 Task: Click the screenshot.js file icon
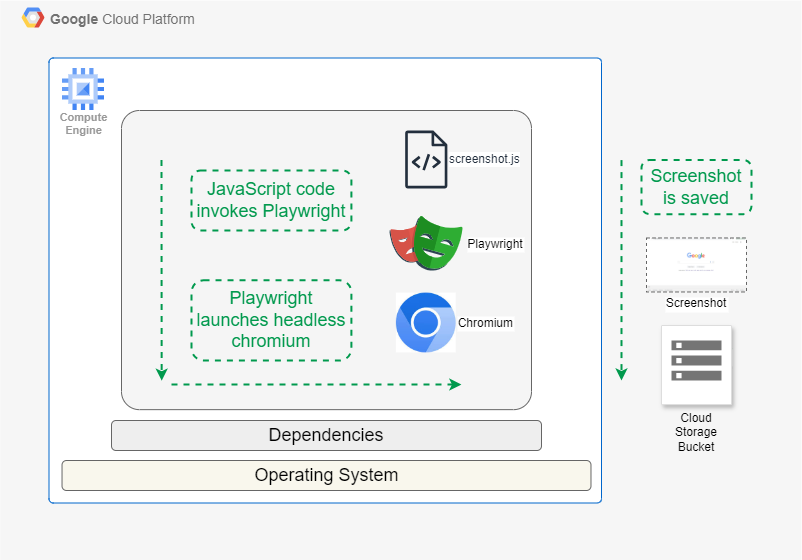tap(425, 159)
